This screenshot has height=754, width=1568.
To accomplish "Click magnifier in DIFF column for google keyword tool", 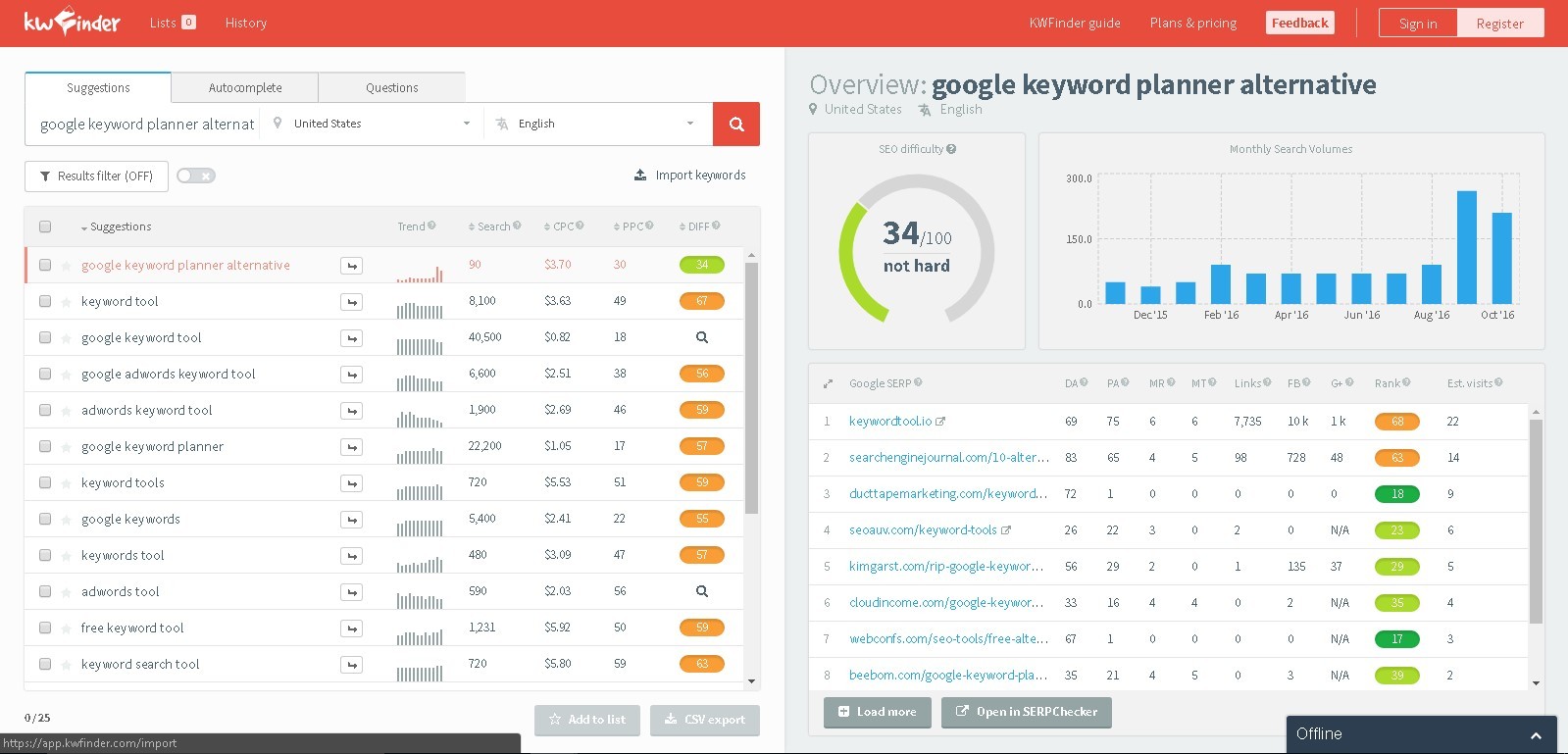I will [x=702, y=337].
